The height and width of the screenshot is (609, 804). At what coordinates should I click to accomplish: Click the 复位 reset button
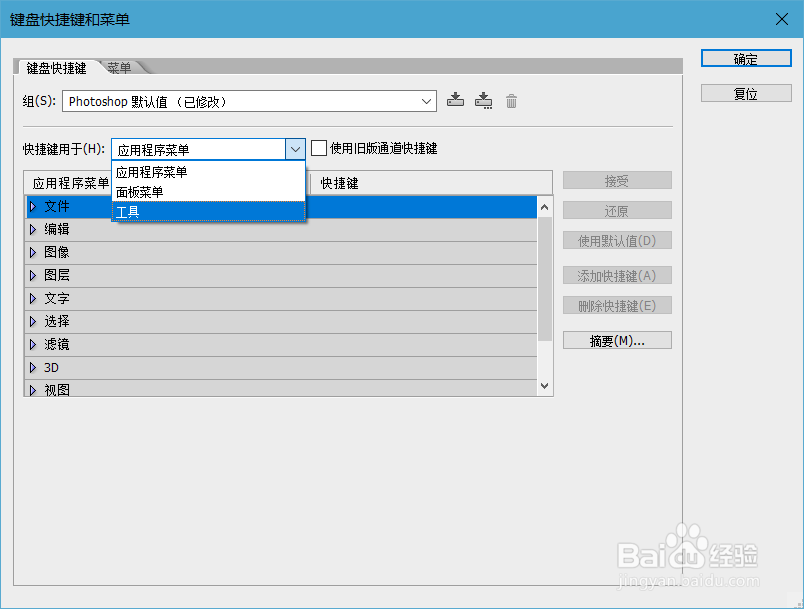(746, 93)
